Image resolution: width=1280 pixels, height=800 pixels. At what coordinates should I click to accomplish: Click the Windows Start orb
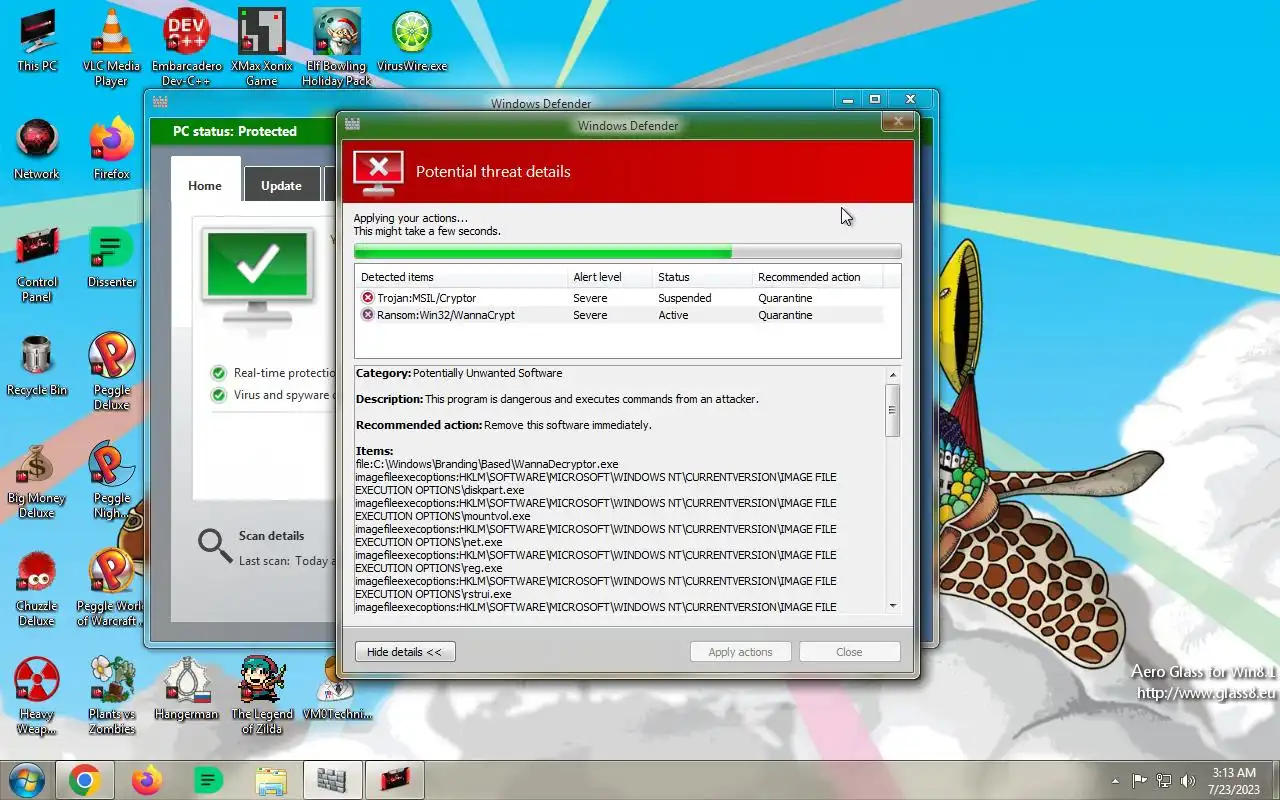pyautogui.click(x=27, y=780)
